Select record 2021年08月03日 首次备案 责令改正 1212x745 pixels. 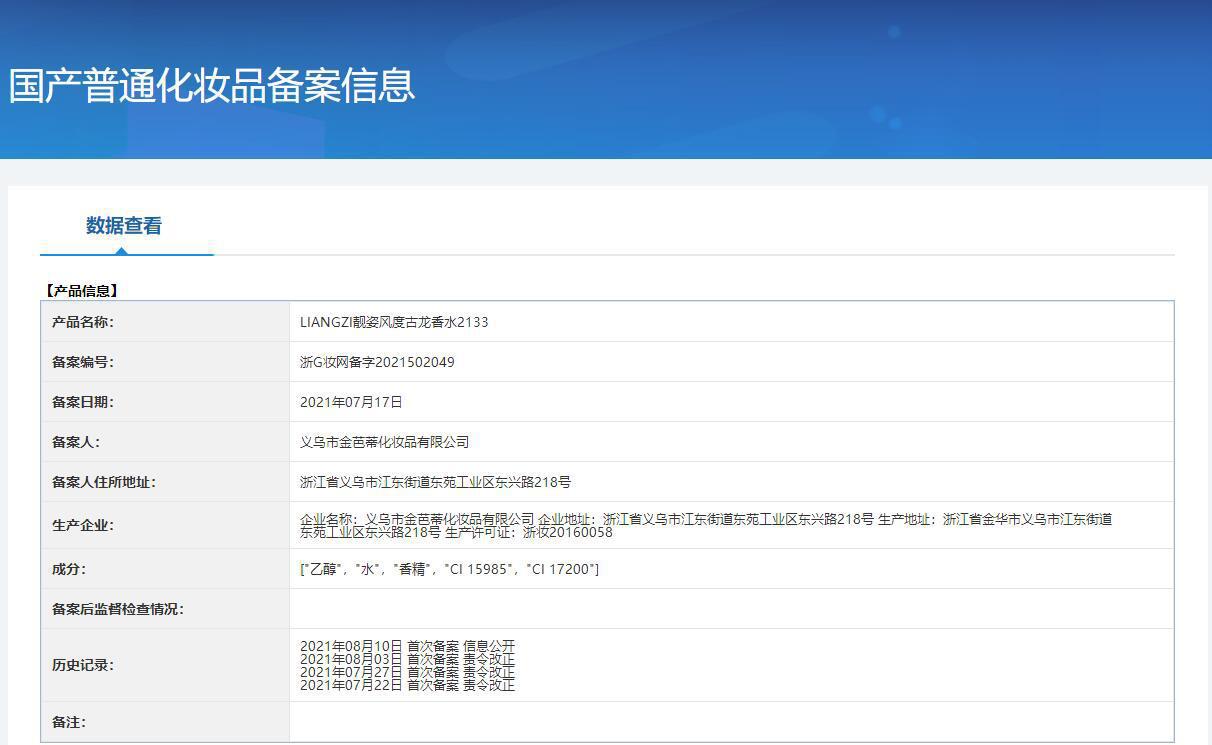[407, 659]
